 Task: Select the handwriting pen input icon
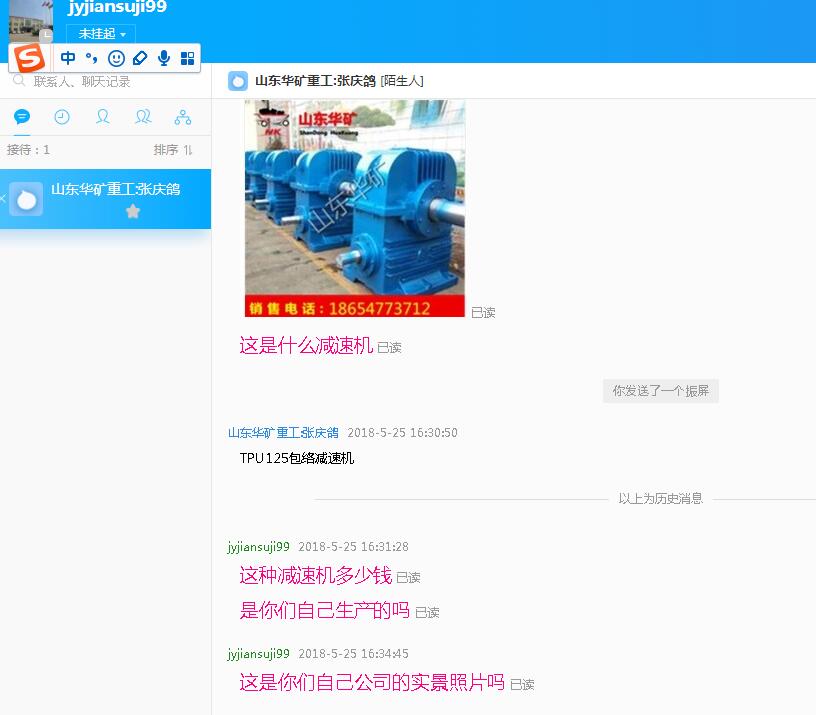pos(140,57)
